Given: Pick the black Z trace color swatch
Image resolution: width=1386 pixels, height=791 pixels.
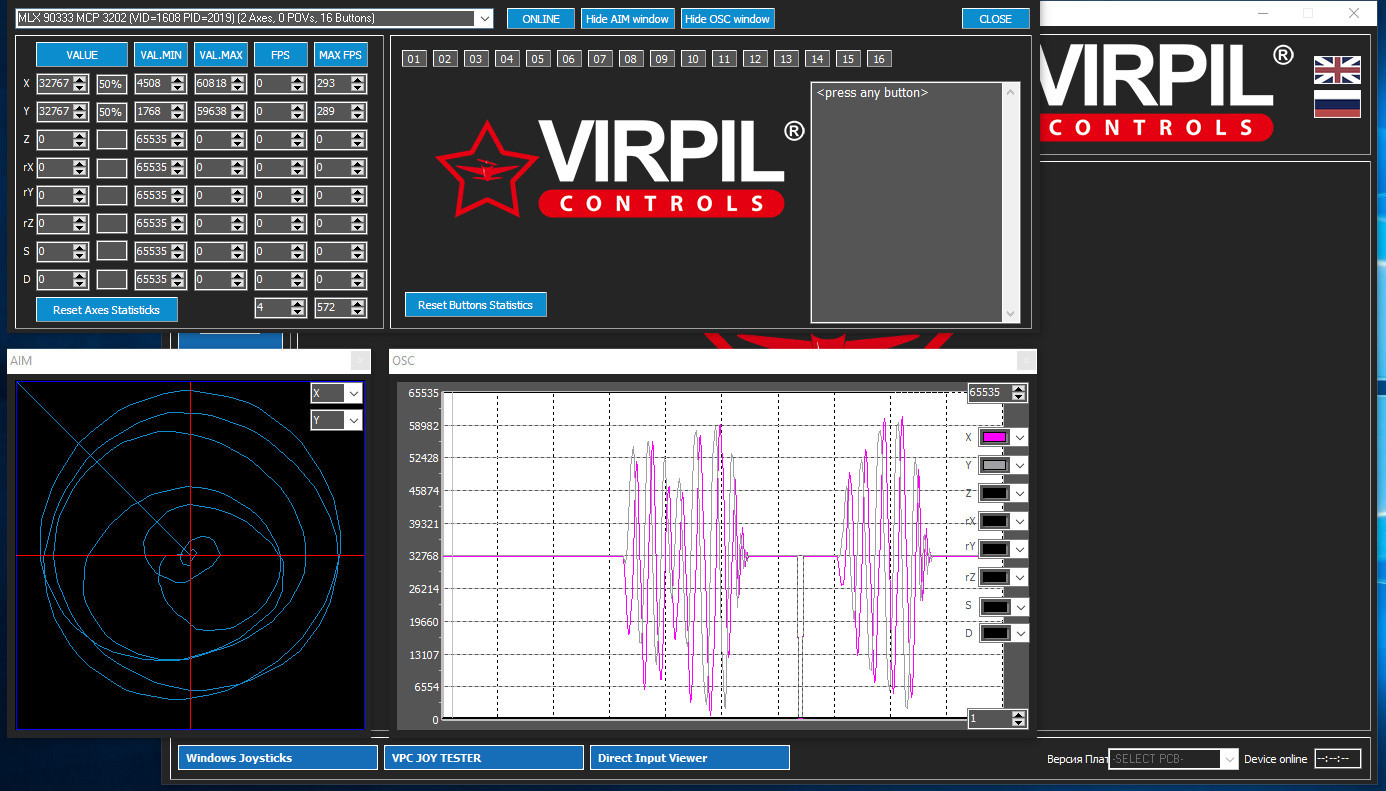Looking at the screenshot, I should point(994,493).
